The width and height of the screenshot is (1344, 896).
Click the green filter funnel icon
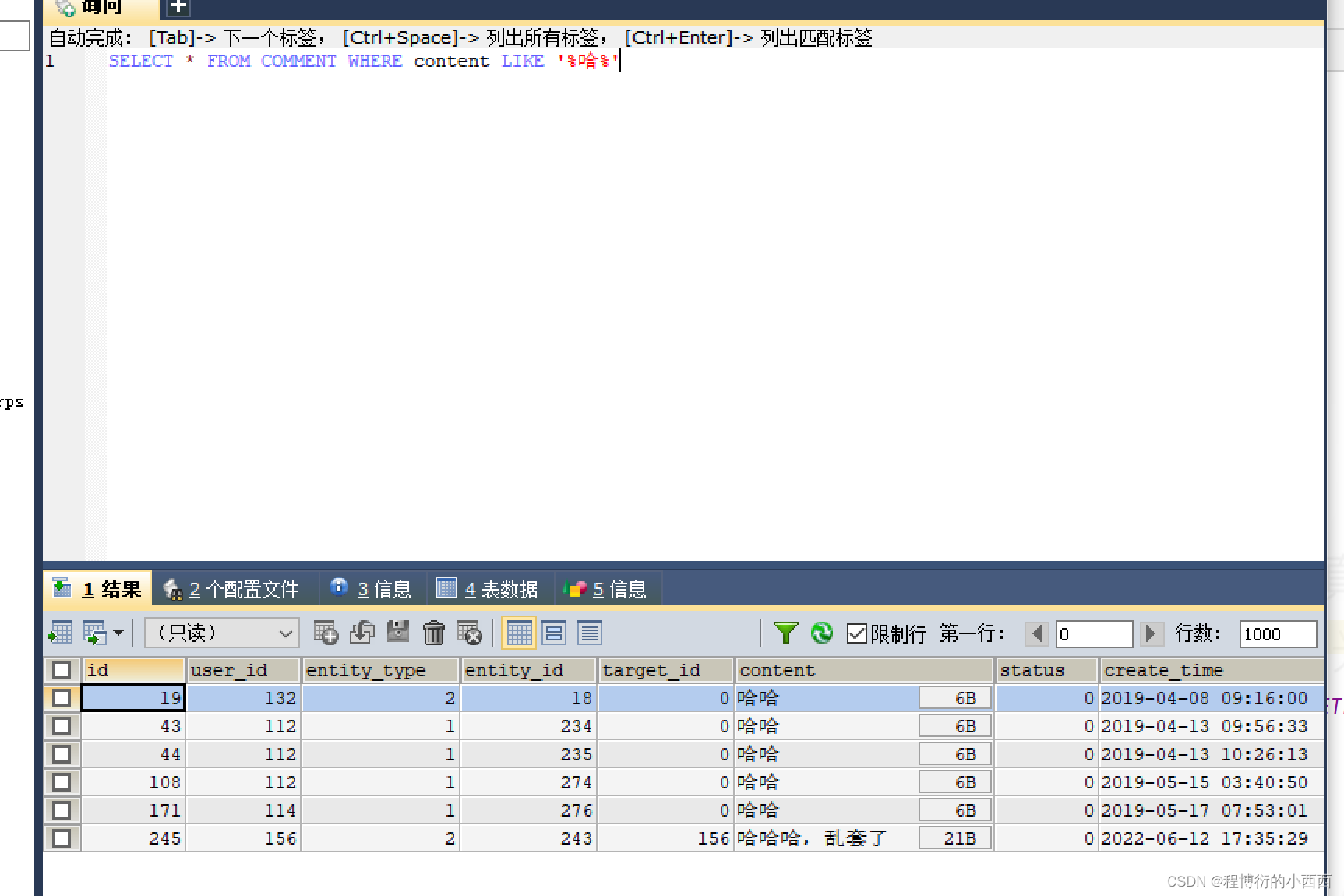(x=785, y=633)
